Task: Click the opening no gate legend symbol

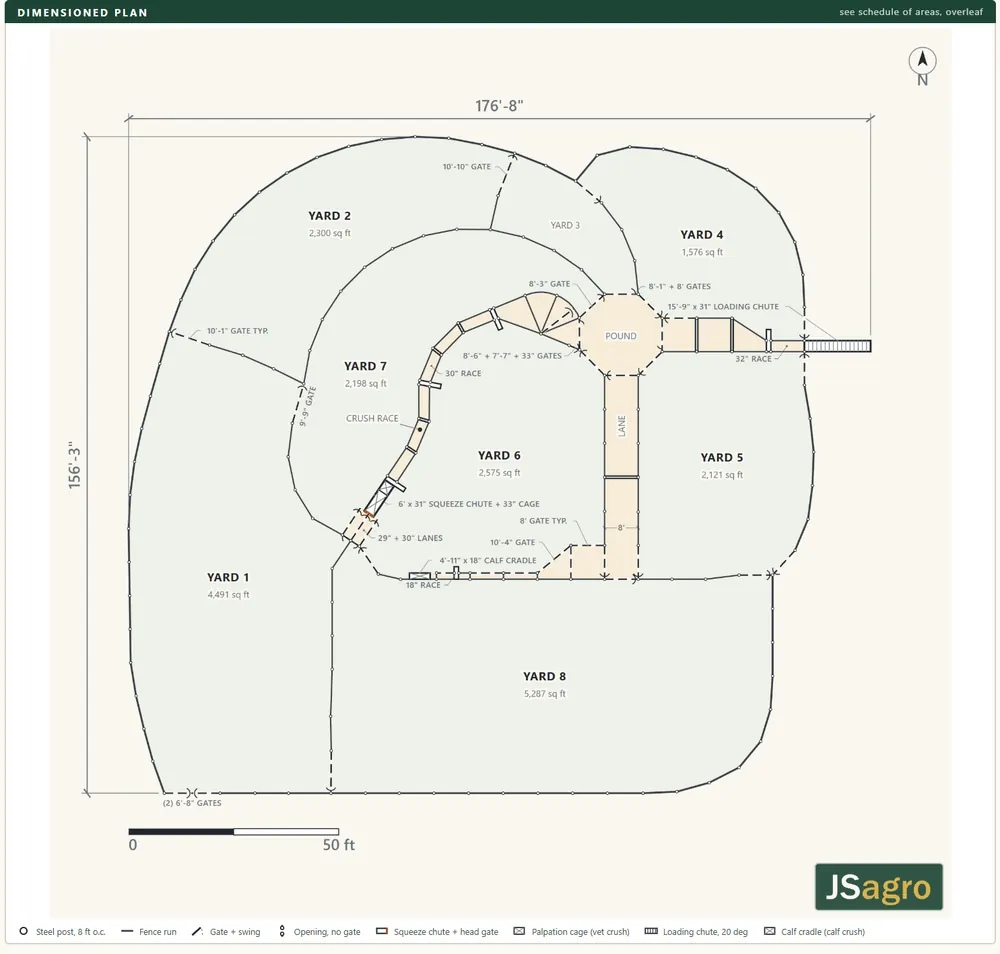Action: point(282,931)
